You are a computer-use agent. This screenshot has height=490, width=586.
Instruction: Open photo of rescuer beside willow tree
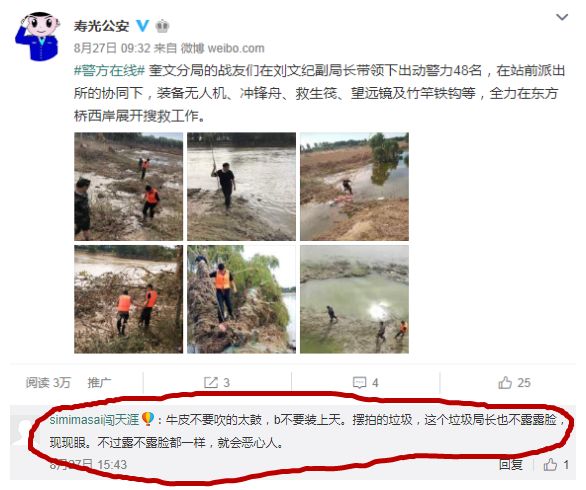[241, 299]
